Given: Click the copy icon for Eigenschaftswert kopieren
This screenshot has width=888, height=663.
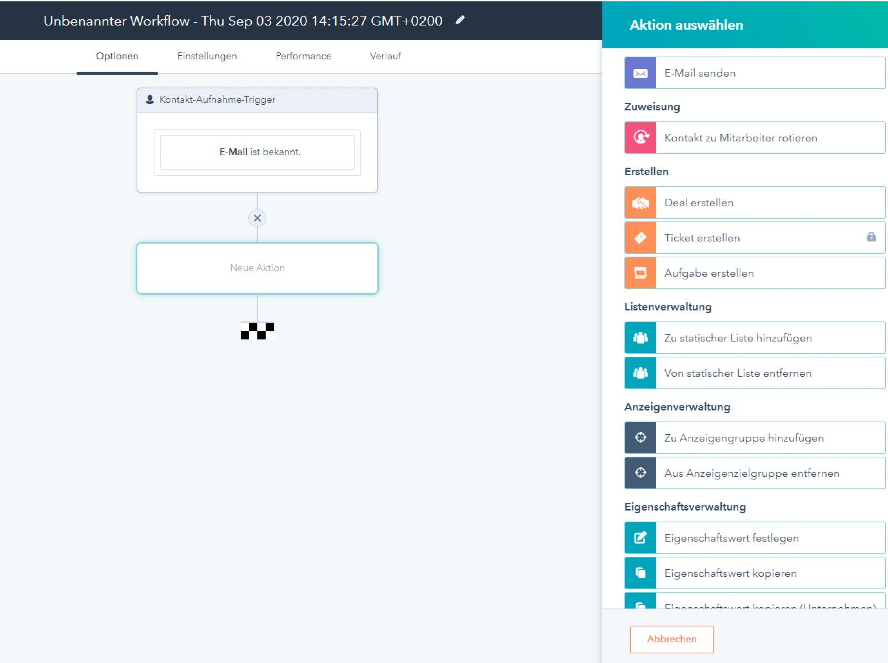Looking at the screenshot, I should 640,573.
